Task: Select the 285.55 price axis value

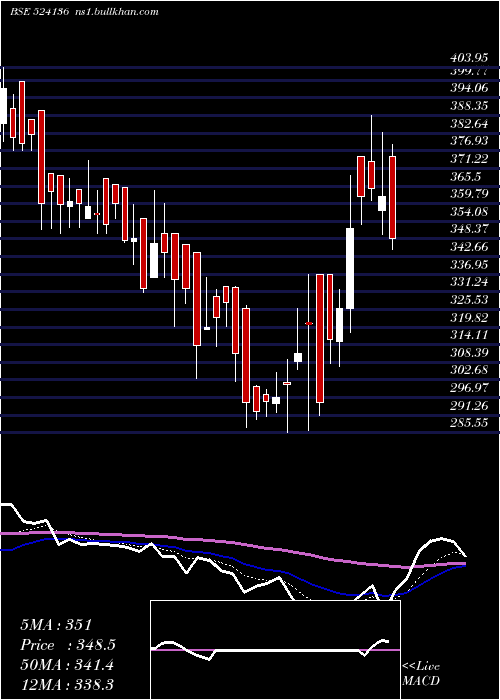Action: click(x=469, y=423)
